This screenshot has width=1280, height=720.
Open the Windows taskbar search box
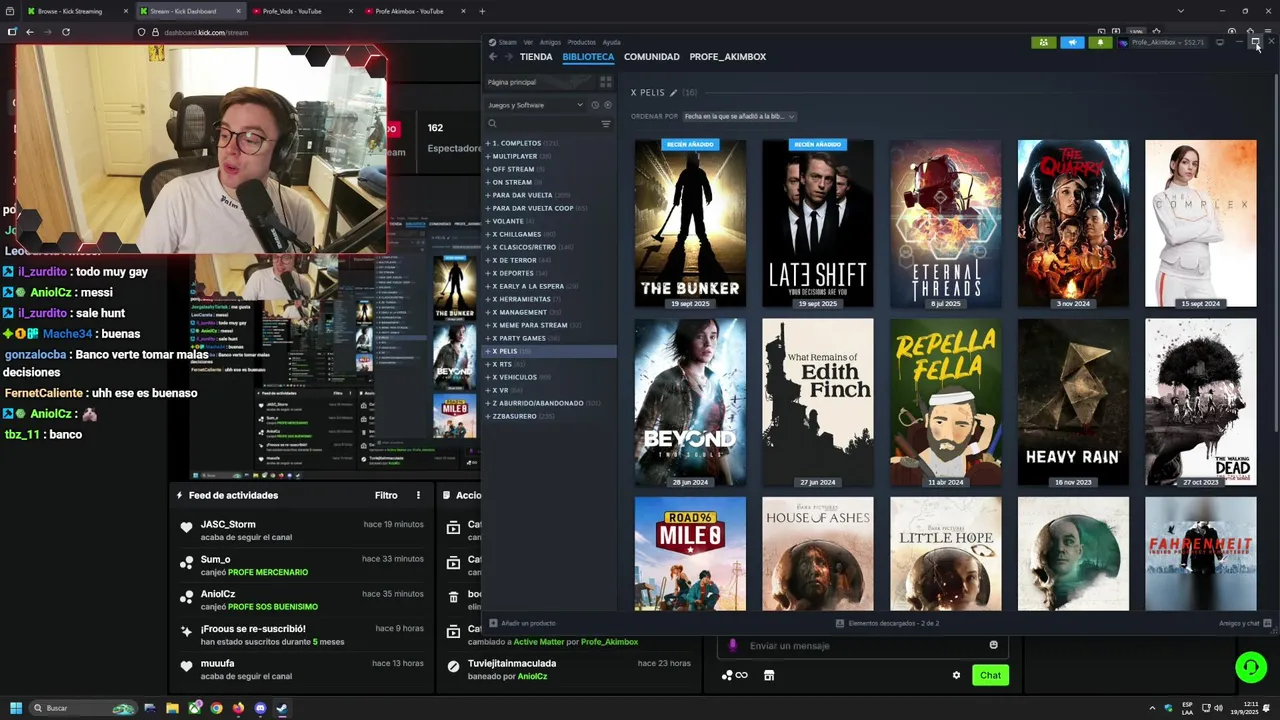coord(83,708)
